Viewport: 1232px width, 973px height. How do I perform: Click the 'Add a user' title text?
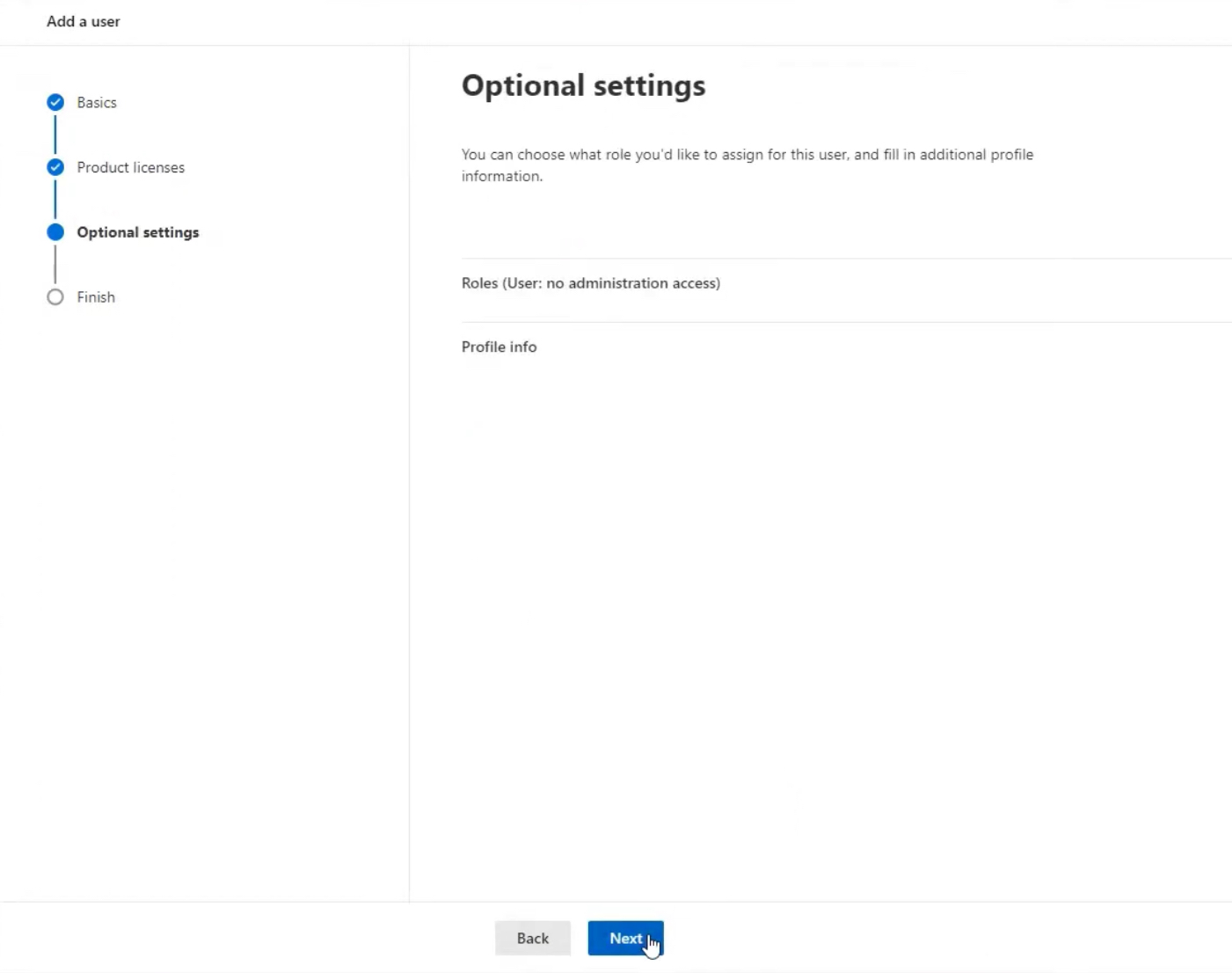(x=84, y=21)
